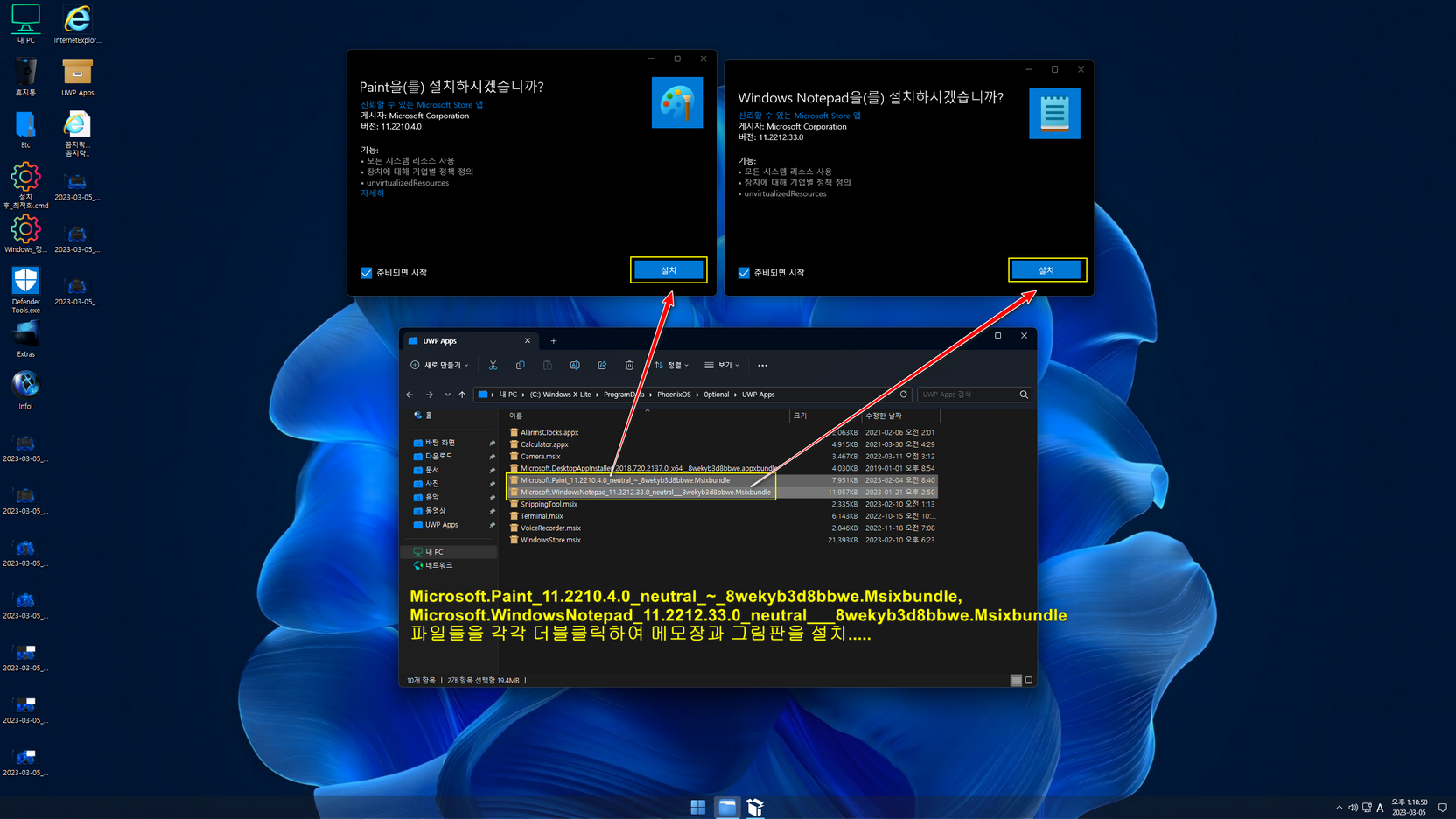1456x819 pixels.
Task: Click the 자세히 link in Paint installer
Action: (373, 193)
